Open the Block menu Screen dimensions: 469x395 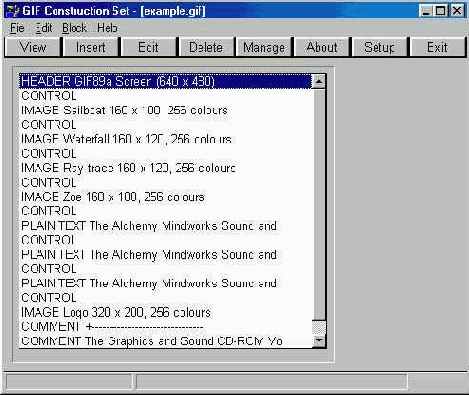pos(74,28)
